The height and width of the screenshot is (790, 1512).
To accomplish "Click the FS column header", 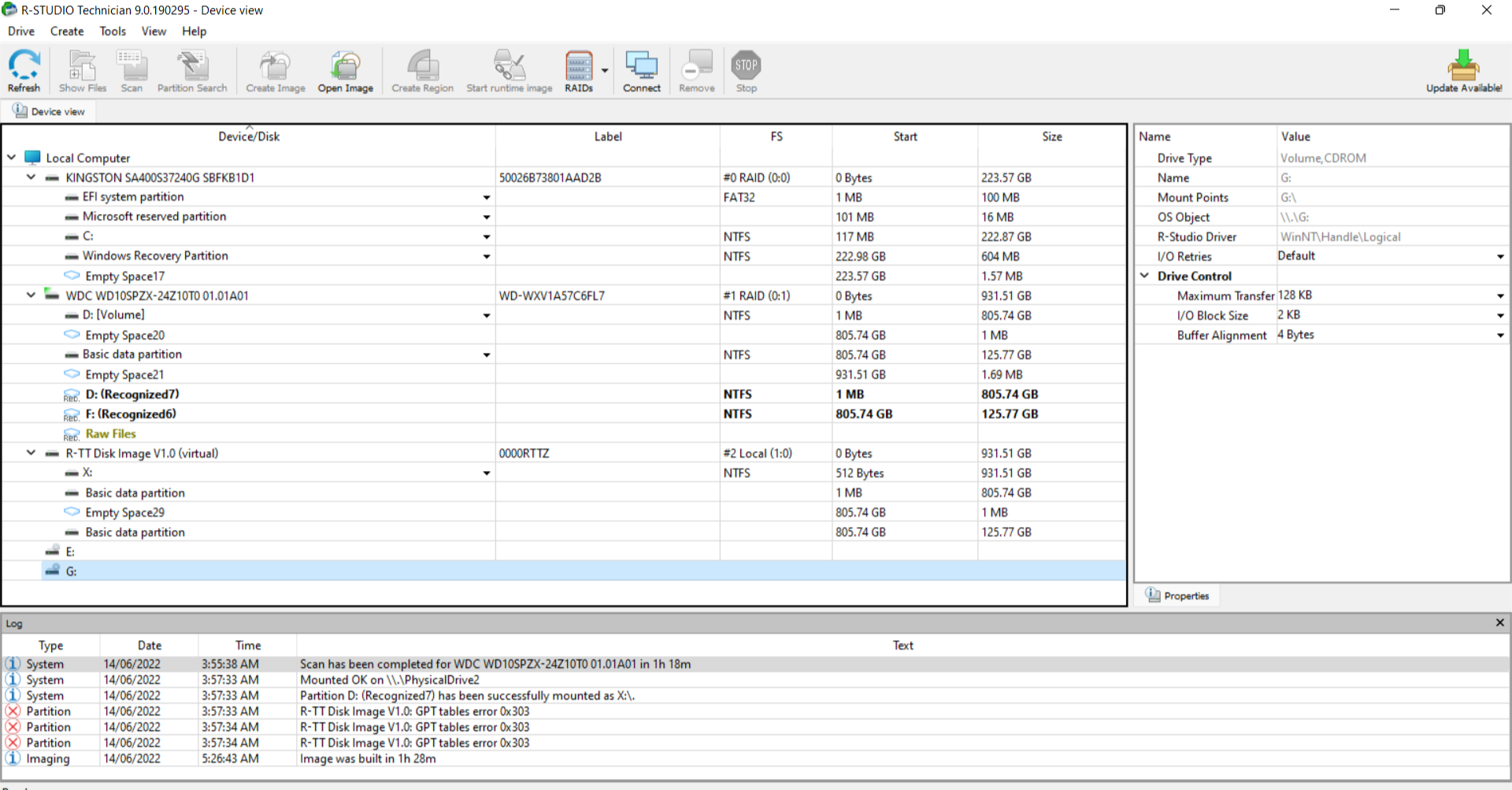I will coord(776,136).
